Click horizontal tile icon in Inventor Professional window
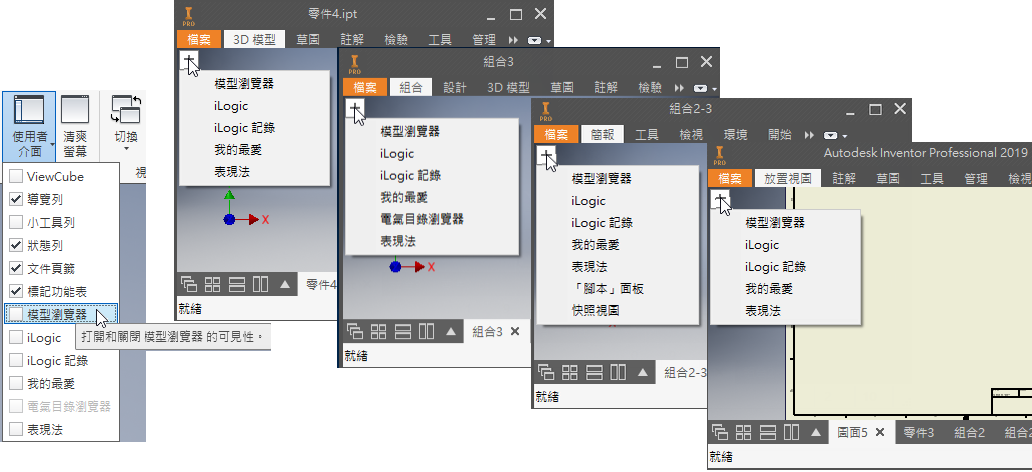The height and width of the screenshot is (472, 1032). click(x=767, y=433)
